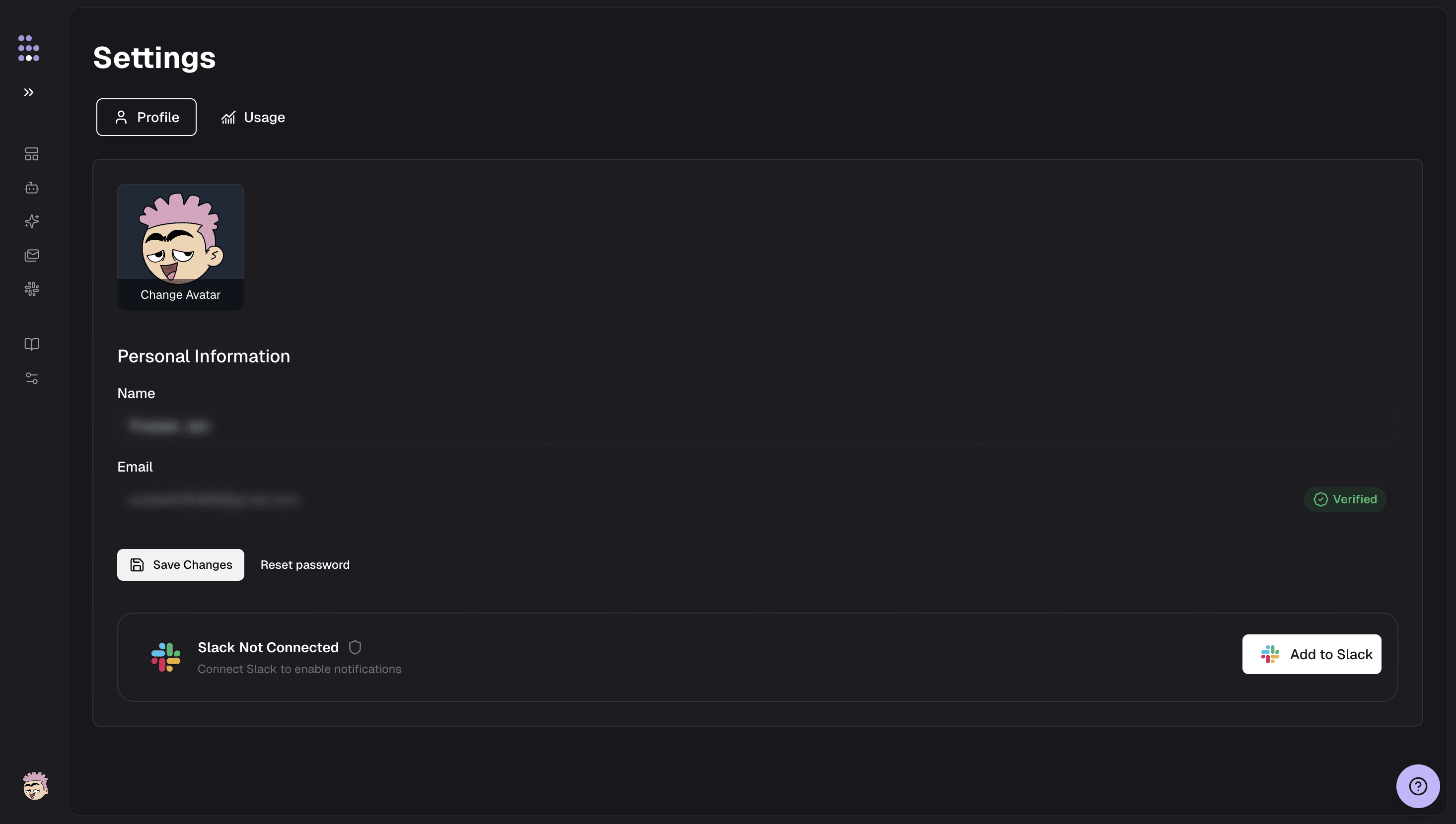Click the user avatar in the sidebar bottom

point(35,786)
